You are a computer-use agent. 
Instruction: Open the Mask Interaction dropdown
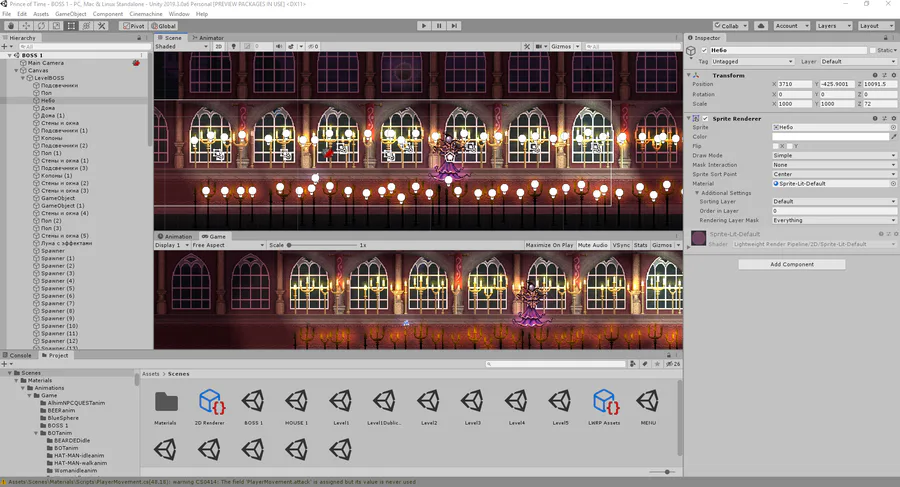click(834, 165)
